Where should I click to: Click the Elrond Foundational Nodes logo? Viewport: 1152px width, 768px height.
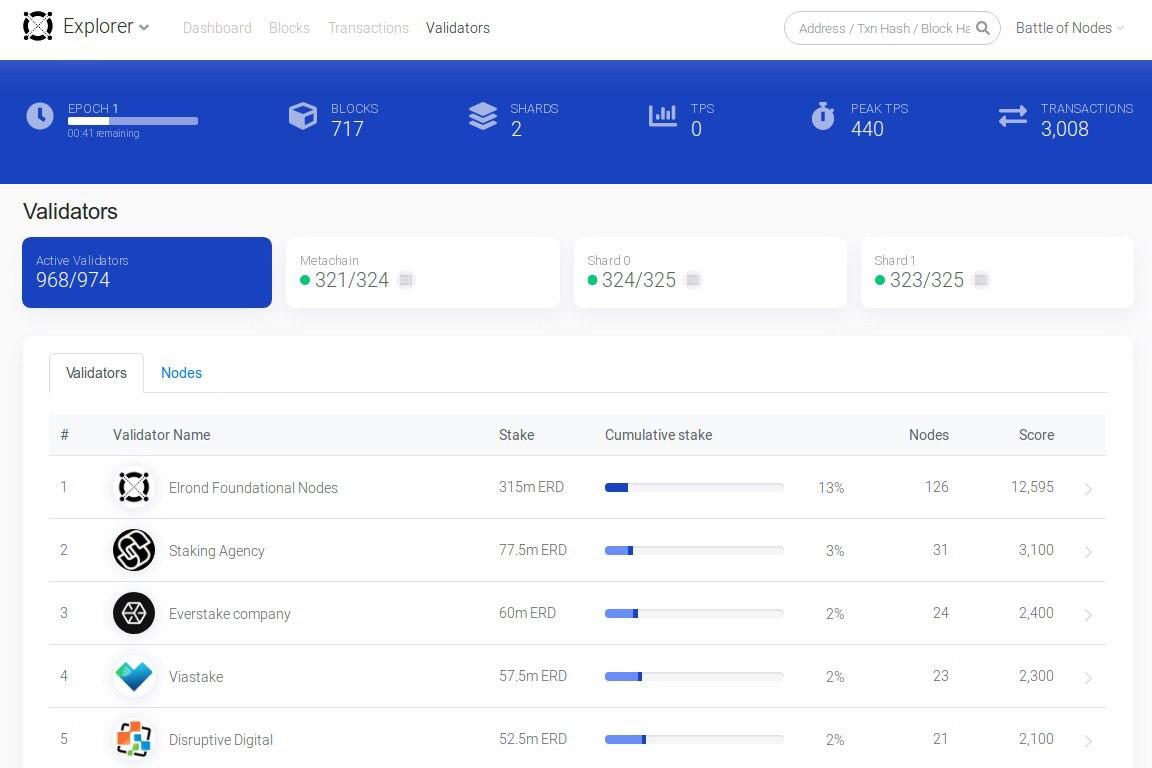click(134, 487)
